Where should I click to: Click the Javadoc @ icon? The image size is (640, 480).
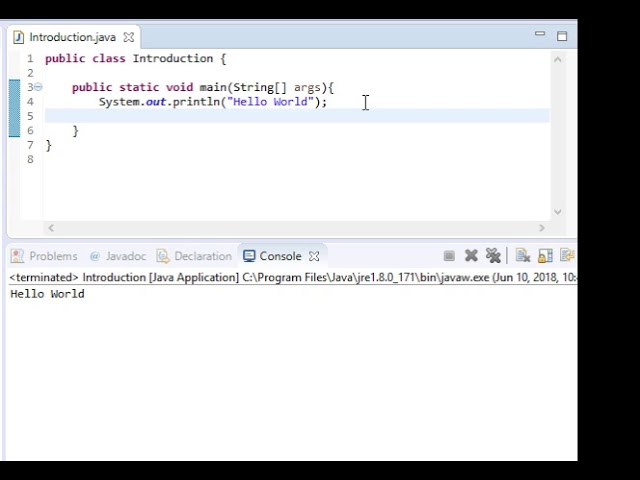pyautogui.click(x=95, y=256)
